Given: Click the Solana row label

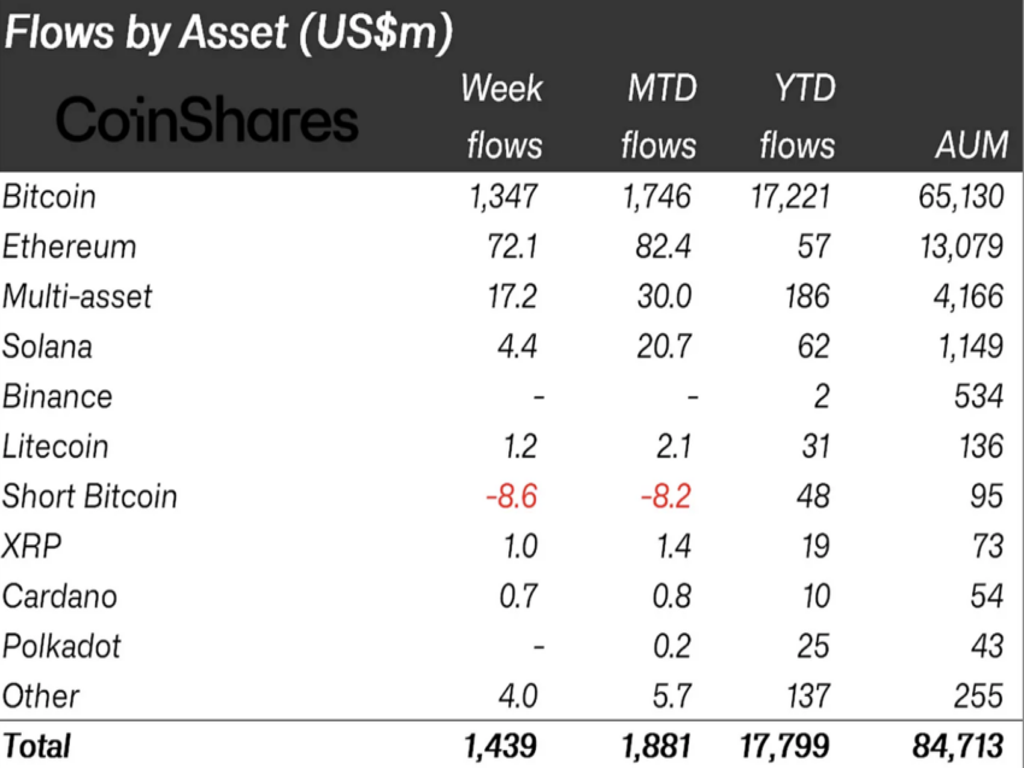Looking at the screenshot, I should pos(47,346).
